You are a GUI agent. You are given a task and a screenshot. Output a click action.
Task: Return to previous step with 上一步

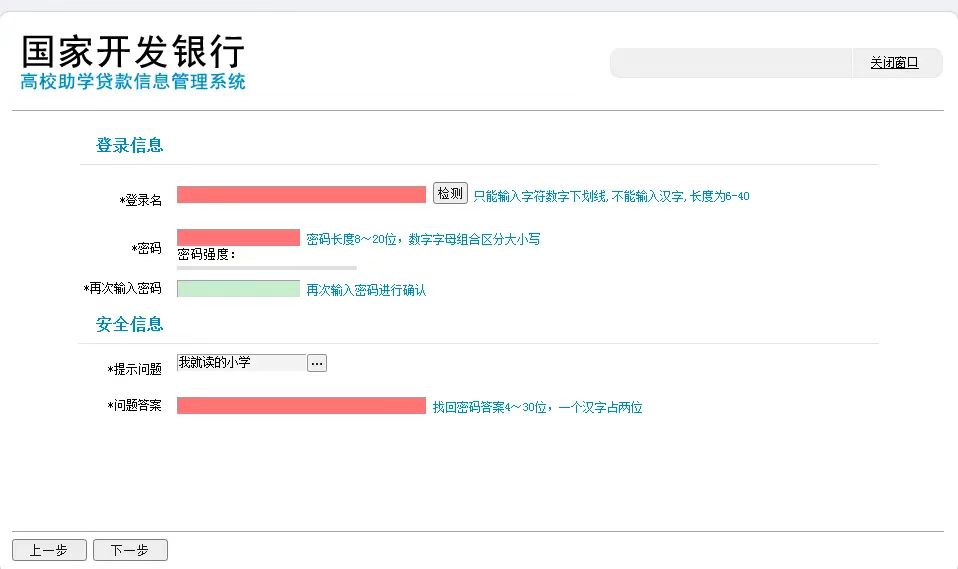coord(48,550)
